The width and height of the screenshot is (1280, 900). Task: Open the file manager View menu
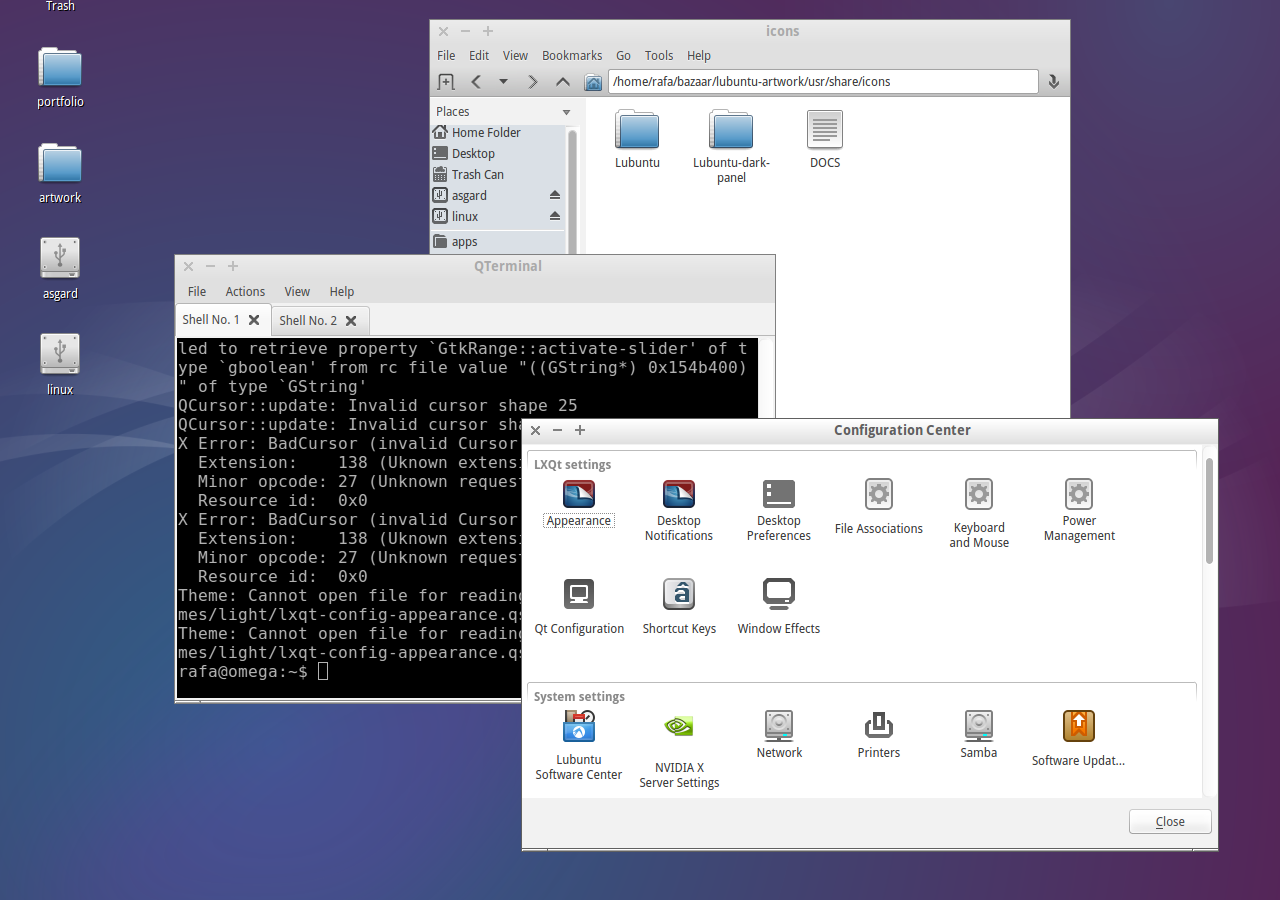pyautogui.click(x=515, y=55)
